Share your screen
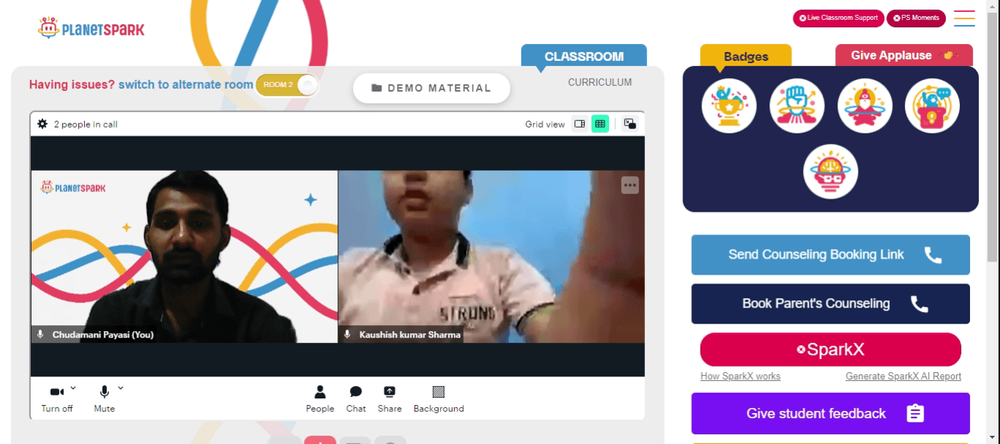The height and width of the screenshot is (444, 1000). click(390, 399)
